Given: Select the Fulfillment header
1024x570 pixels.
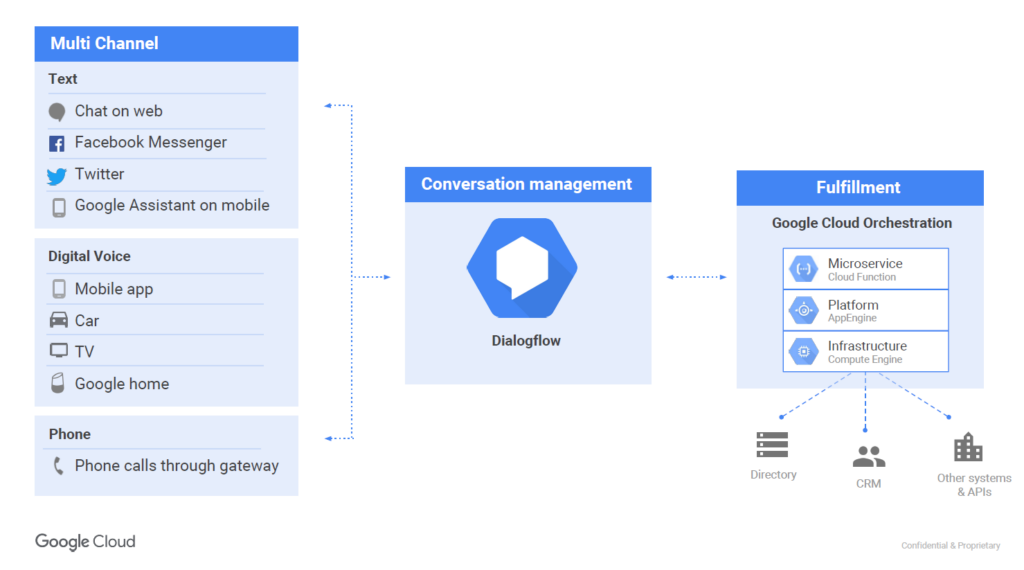Looking at the screenshot, I should tap(860, 188).
